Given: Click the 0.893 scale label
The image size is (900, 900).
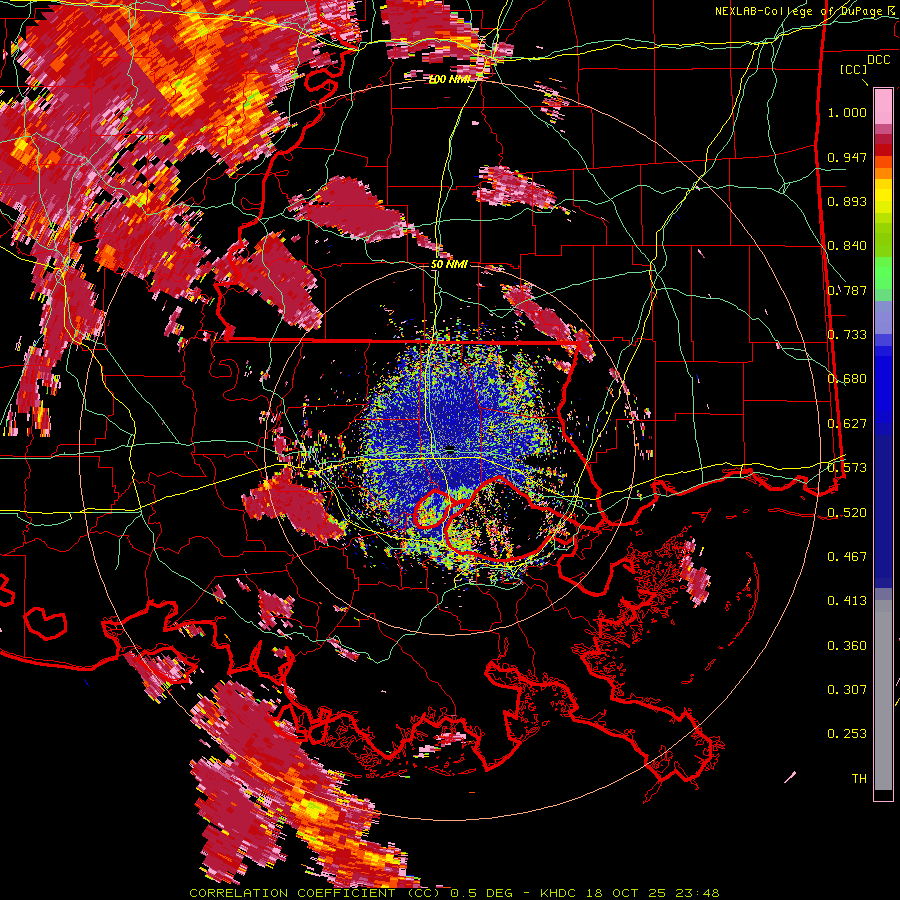Looking at the screenshot, I should pyautogui.click(x=847, y=201).
